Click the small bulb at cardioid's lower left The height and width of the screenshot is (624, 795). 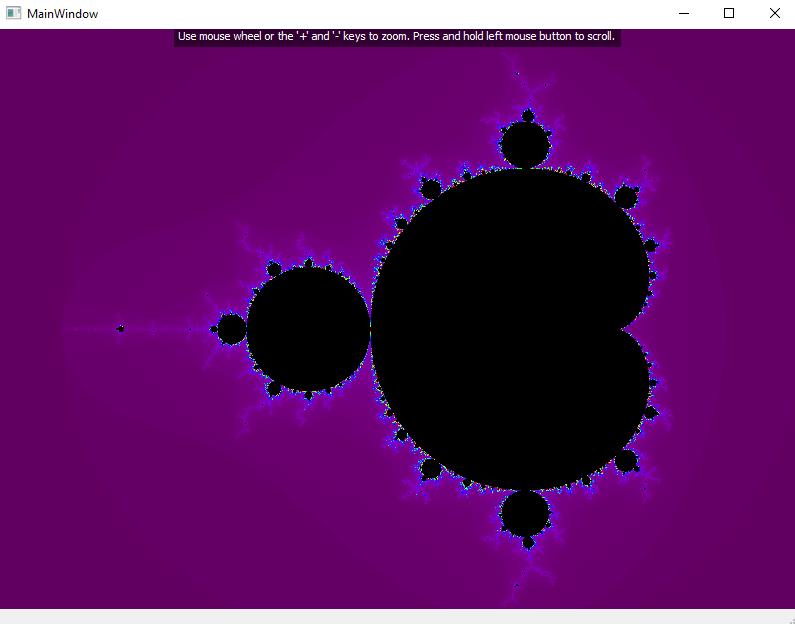431,469
